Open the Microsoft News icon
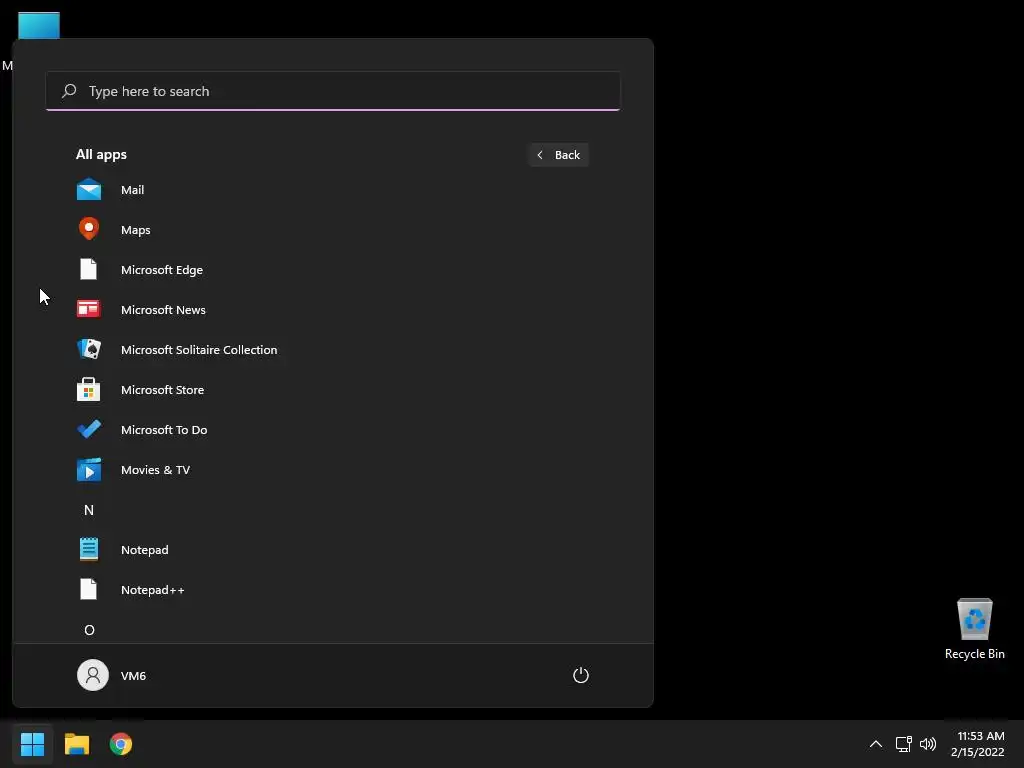Viewport: 1024px width, 768px height. (89, 309)
